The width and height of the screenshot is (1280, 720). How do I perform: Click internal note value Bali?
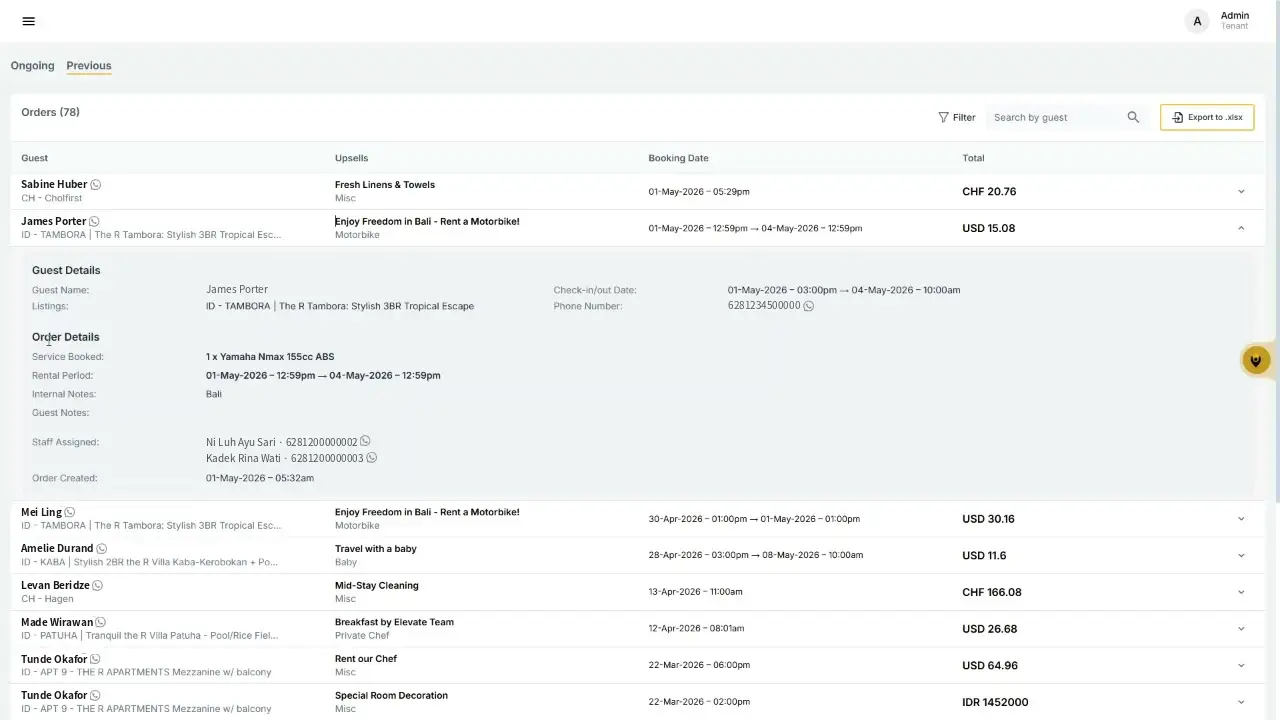214,394
